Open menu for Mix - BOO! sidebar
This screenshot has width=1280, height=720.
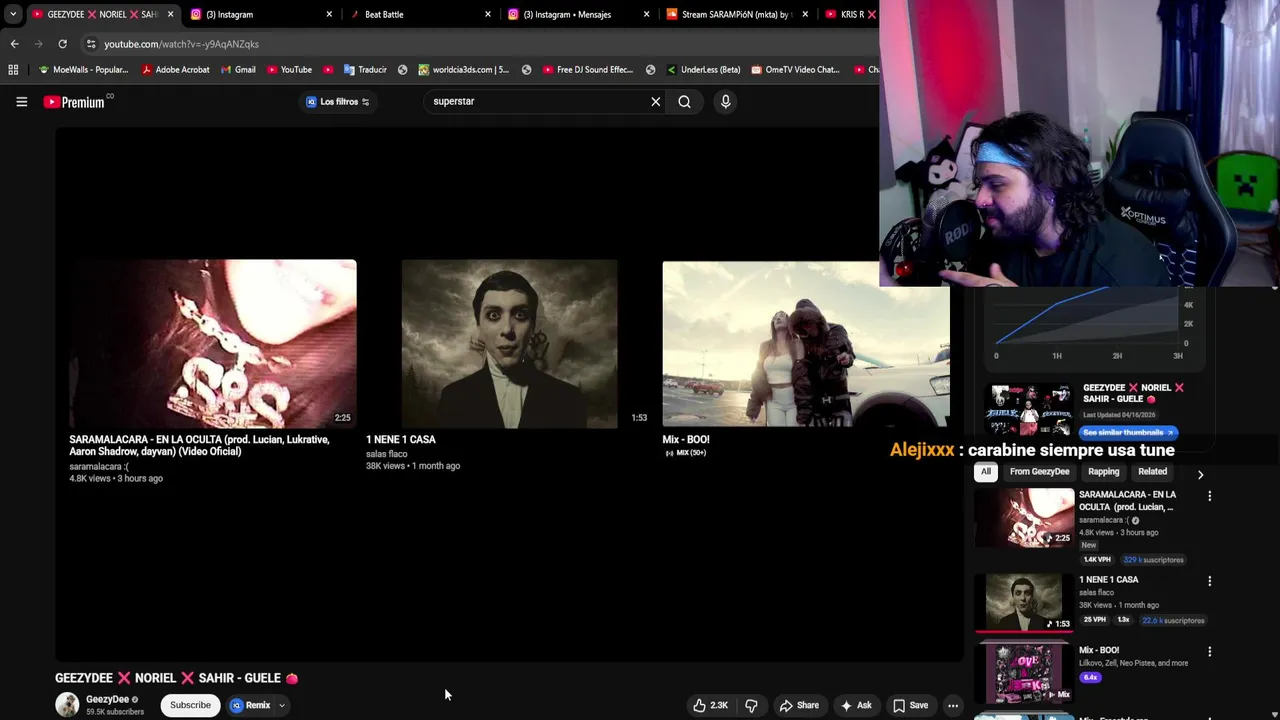point(1209,651)
